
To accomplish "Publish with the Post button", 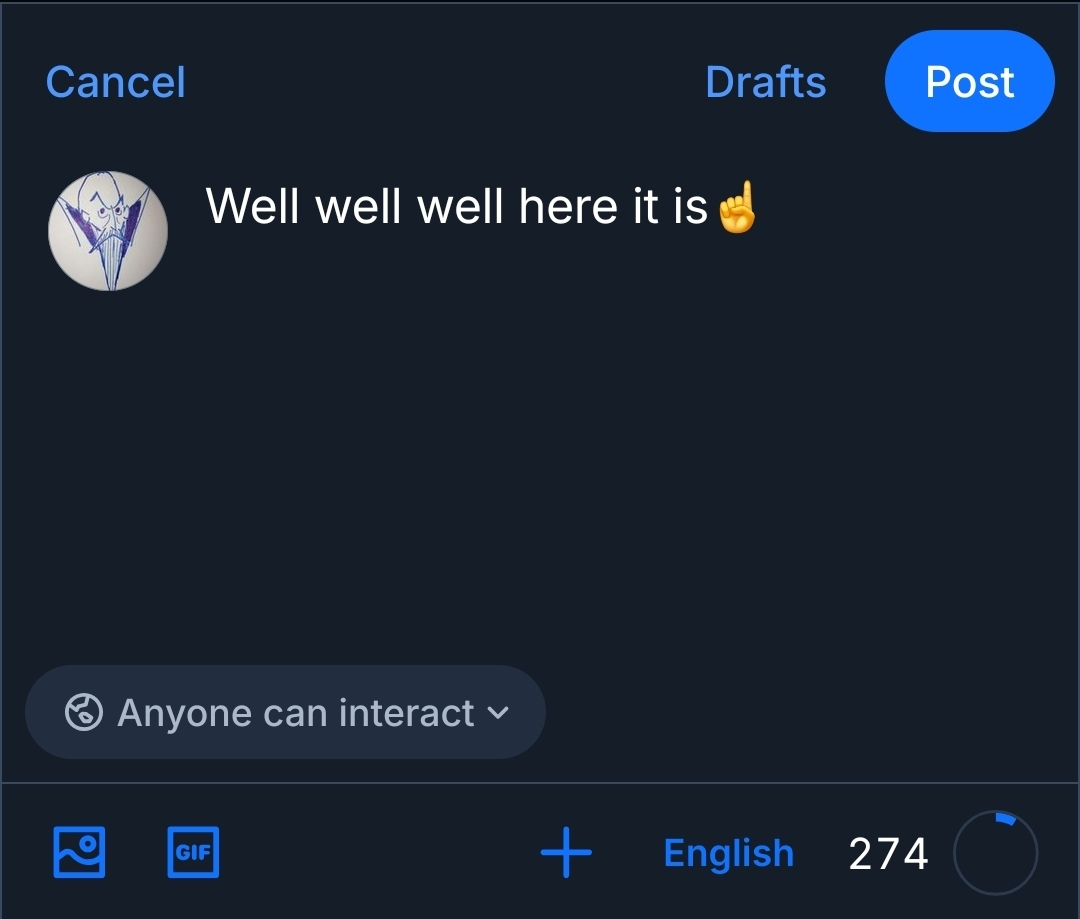I will [969, 82].
